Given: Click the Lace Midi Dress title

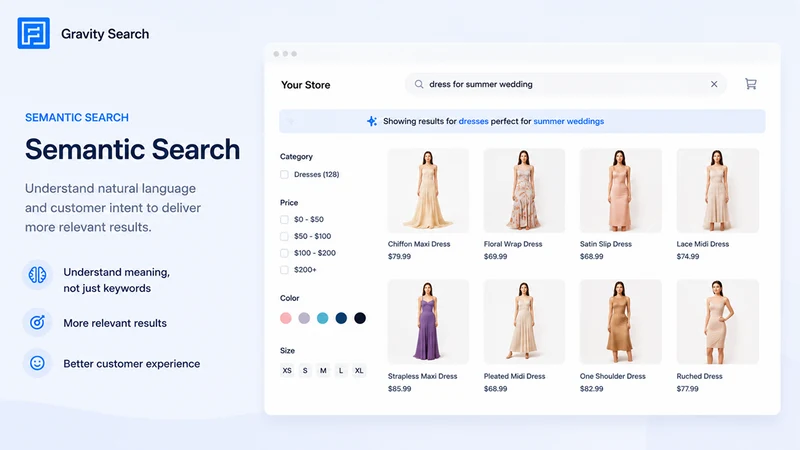Looking at the screenshot, I should [703, 244].
